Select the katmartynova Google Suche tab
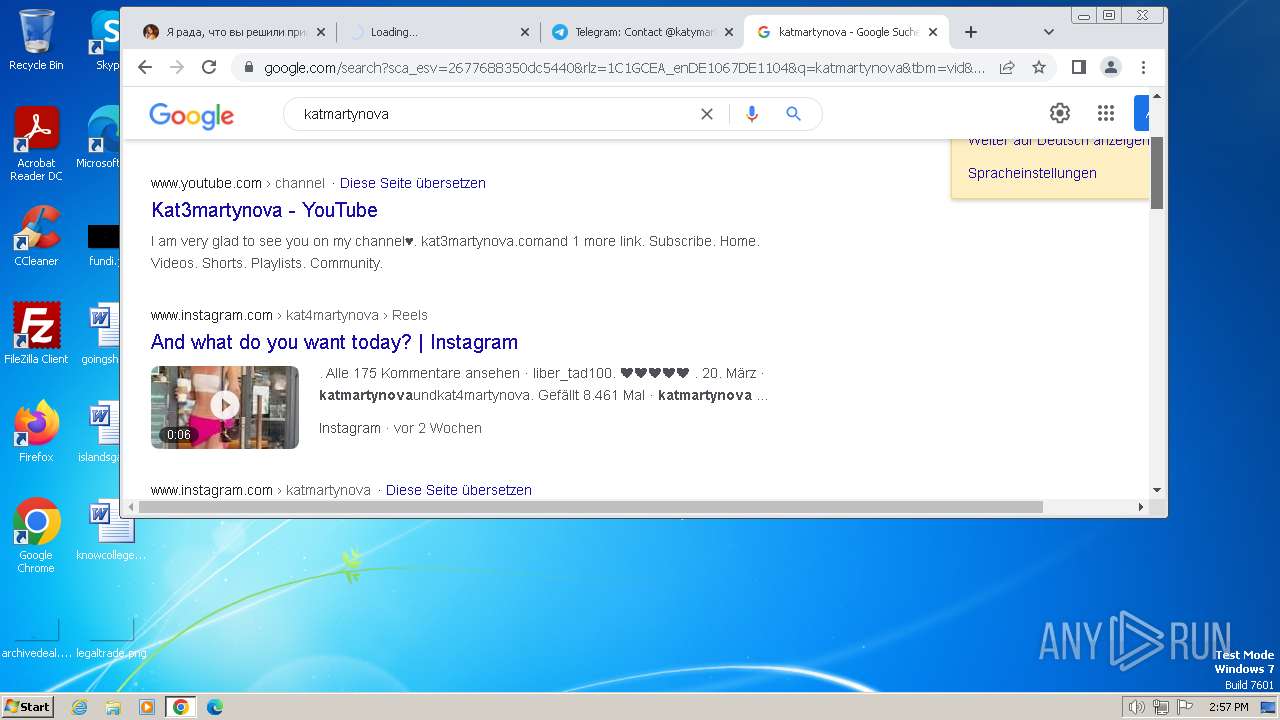Screen dimensions: 1280x720 point(846,32)
